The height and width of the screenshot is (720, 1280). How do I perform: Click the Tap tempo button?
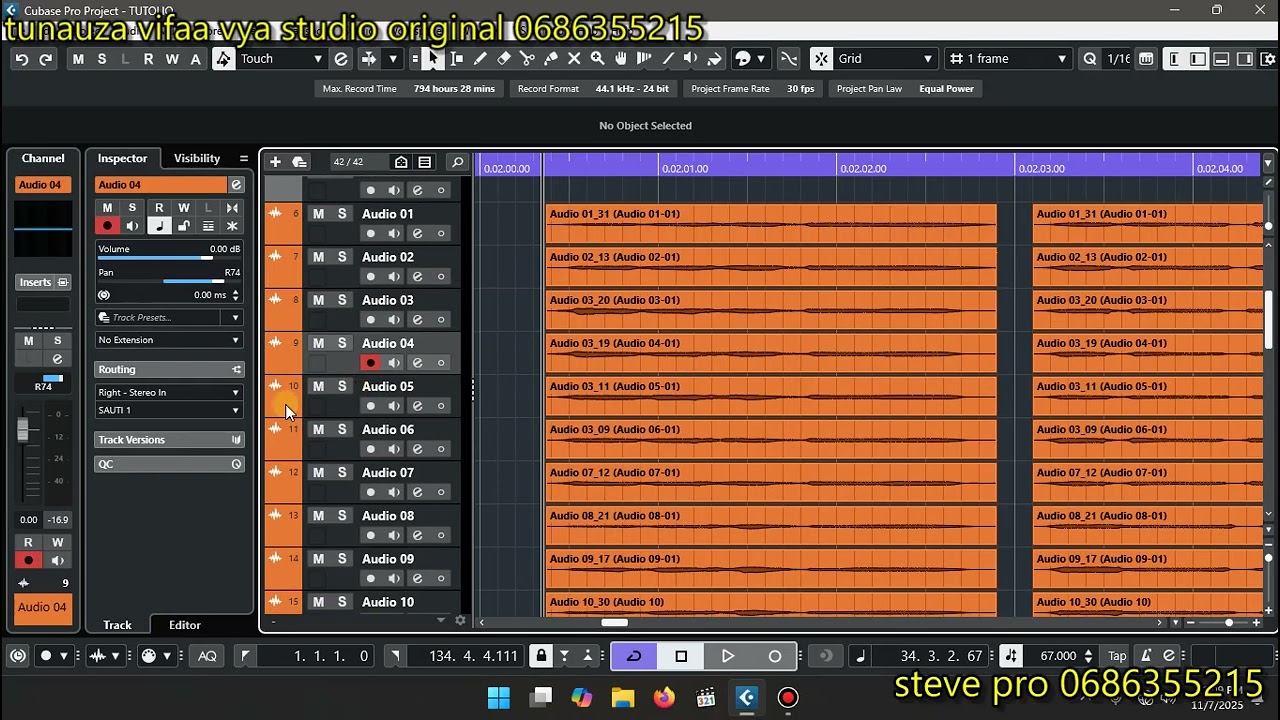coord(1117,656)
